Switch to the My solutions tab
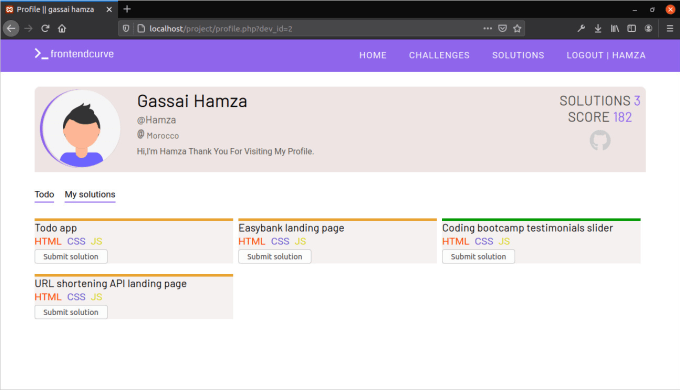Screen dimensions: 680x390 (x=90, y=194)
